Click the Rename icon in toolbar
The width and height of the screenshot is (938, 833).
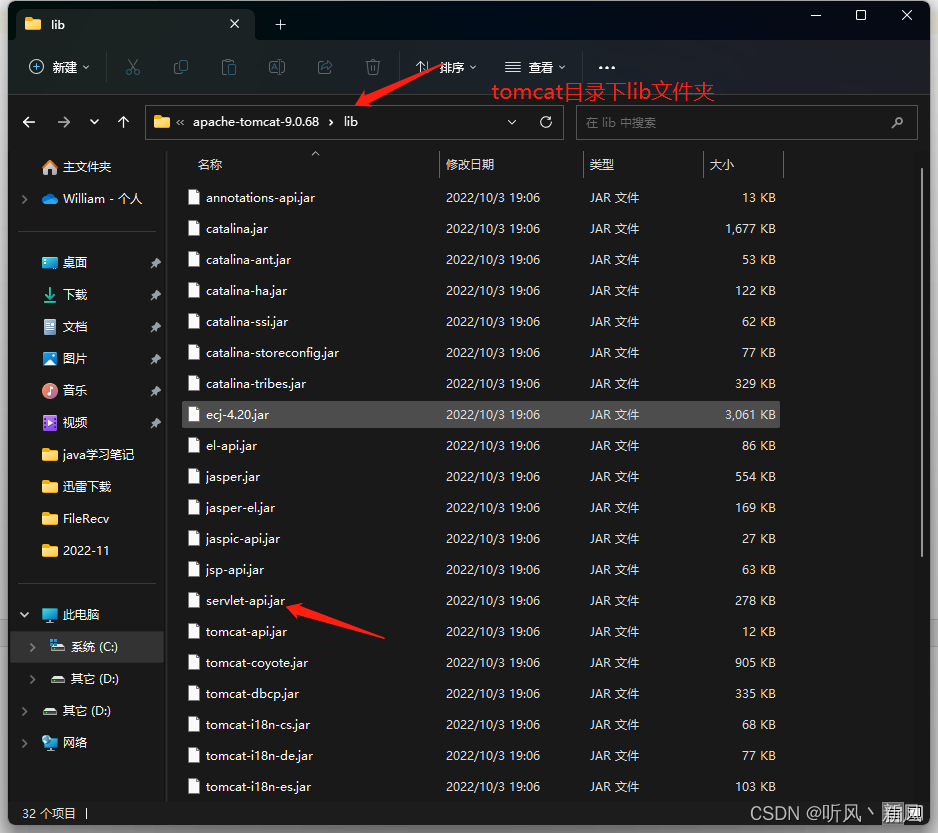(276, 67)
